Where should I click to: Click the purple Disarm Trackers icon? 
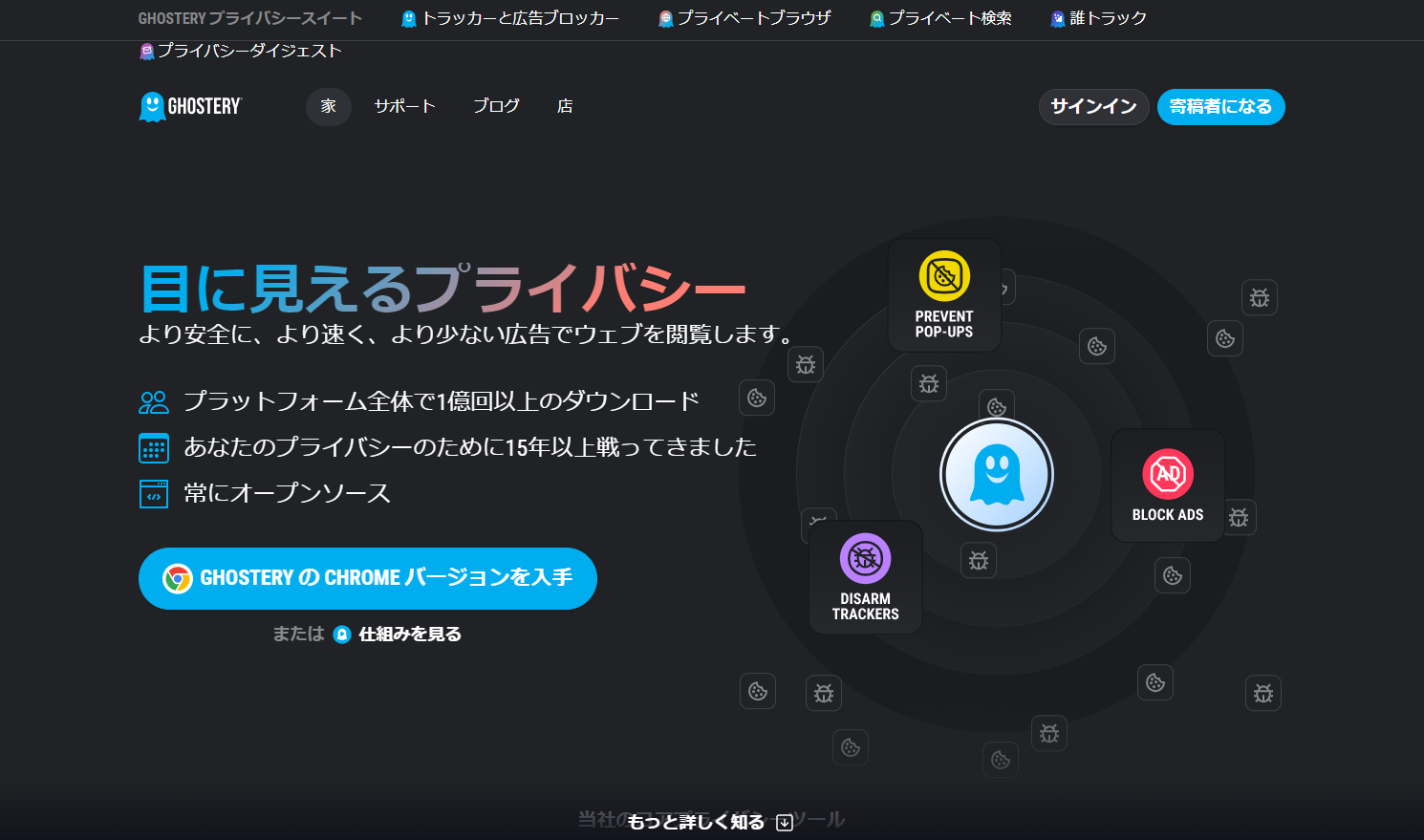(x=865, y=558)
